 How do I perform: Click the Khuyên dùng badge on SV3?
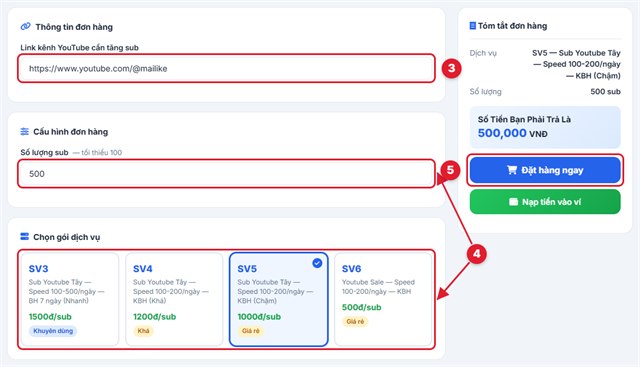pyautogui.click(x=53, y=331)
